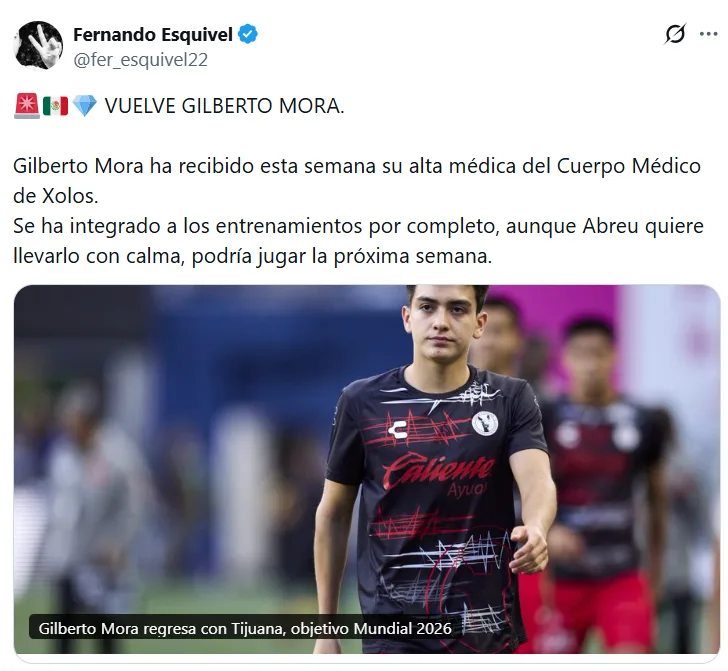This screenshot has height=671, width=728.
Task: Click the white Charly logo on the shirt
Action: click(398, 429)
